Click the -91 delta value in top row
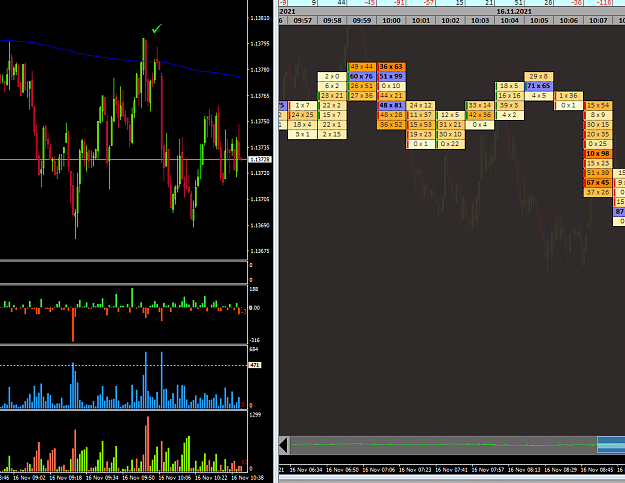 click(x=399, y=3)
